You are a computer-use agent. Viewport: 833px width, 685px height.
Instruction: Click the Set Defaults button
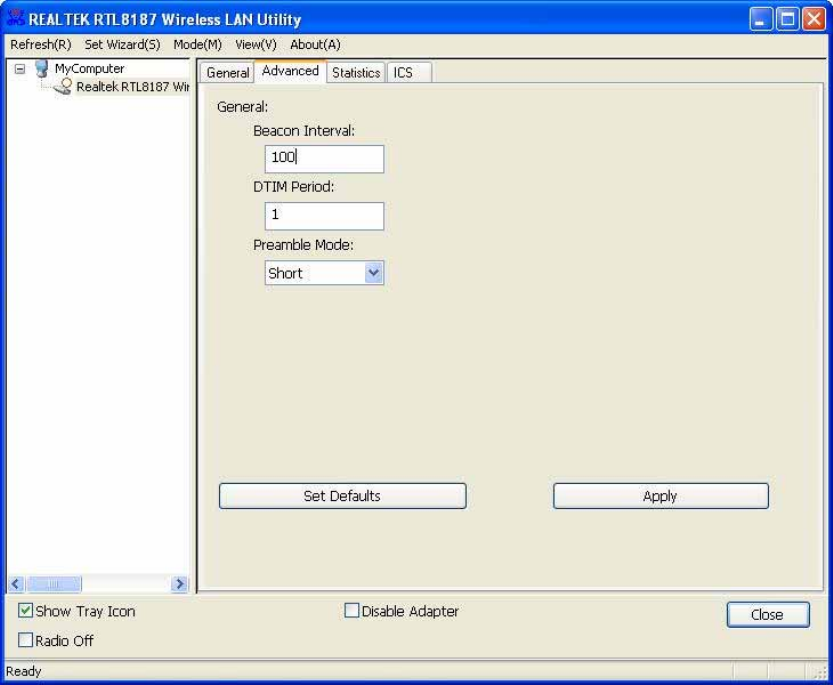pyautogui.click(x=343, y=496)
